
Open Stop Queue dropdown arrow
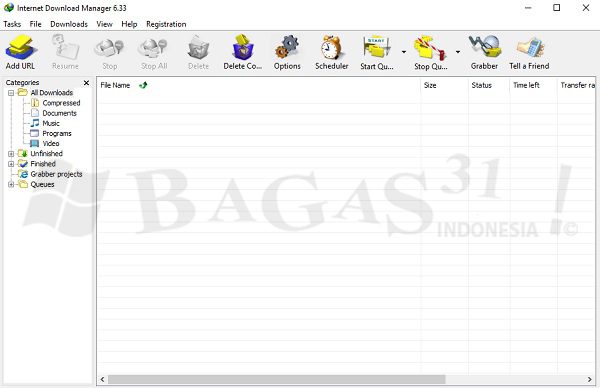(458, 52)
